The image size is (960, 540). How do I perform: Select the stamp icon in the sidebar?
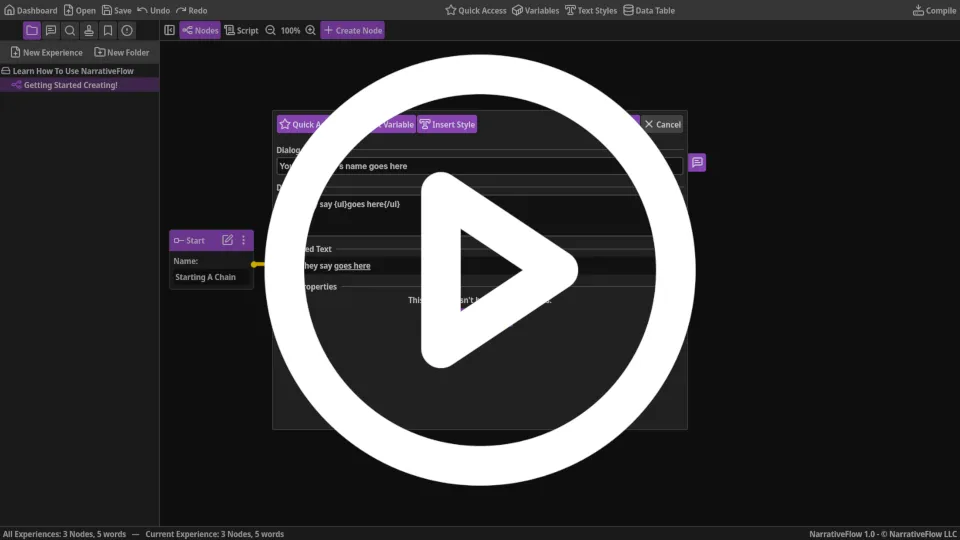(89, 30)
